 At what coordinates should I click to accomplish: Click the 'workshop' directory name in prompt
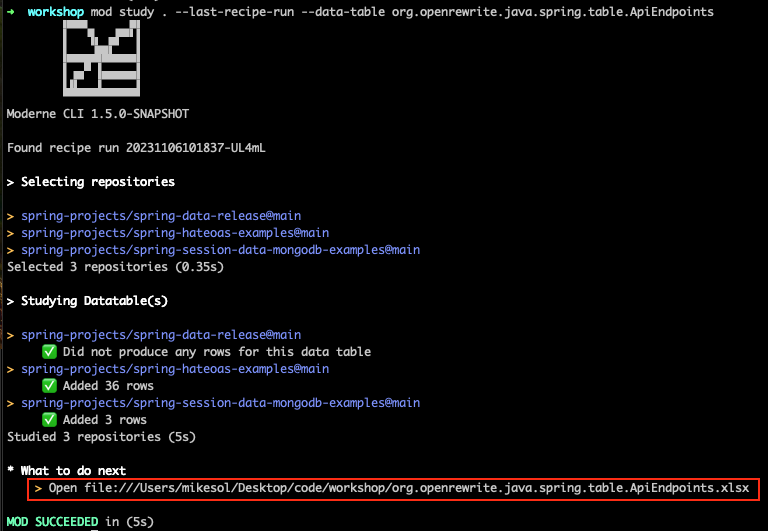[55, 12]
